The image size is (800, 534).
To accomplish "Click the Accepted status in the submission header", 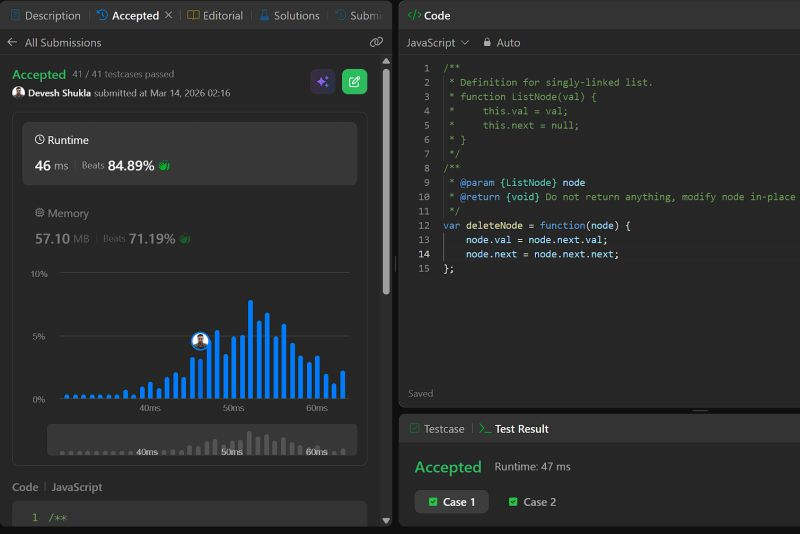I will point(39,74).
